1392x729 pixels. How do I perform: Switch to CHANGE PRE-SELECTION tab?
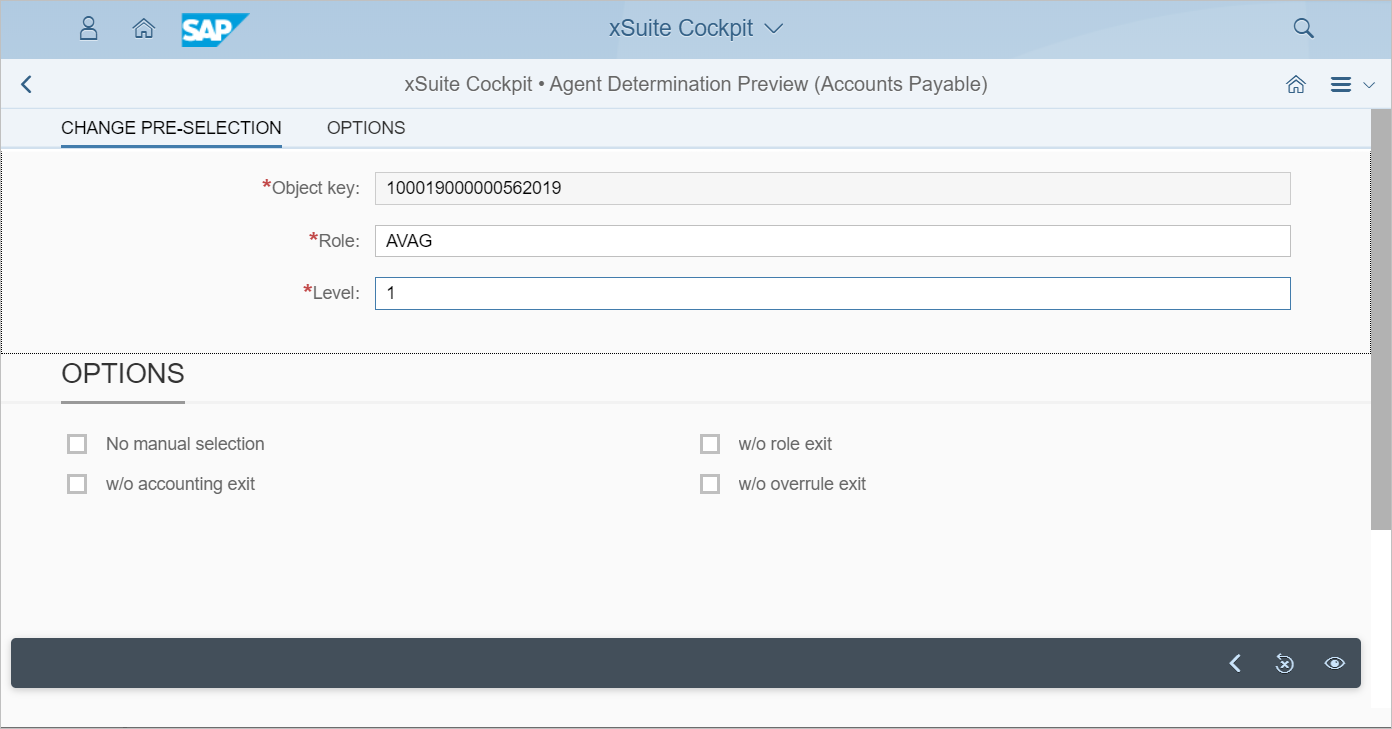click(171, 128)
